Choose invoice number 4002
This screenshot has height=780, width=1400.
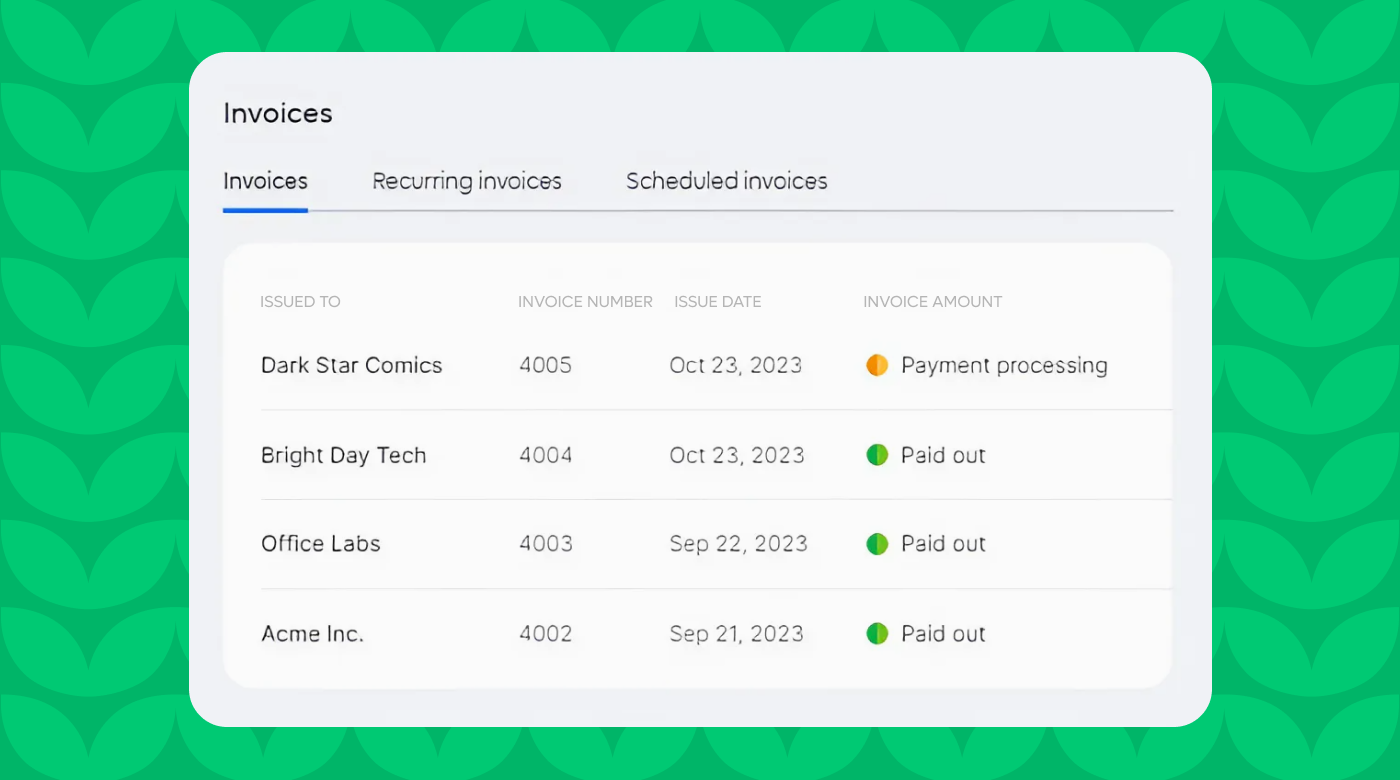(x=545, y=634)
